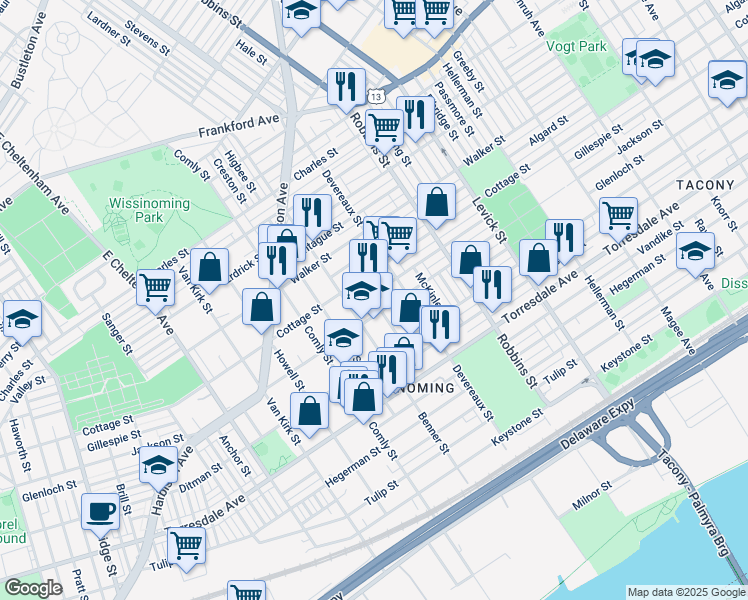Click the Wissinoming Park label
The image size is (748, 600).
[149, 210]
